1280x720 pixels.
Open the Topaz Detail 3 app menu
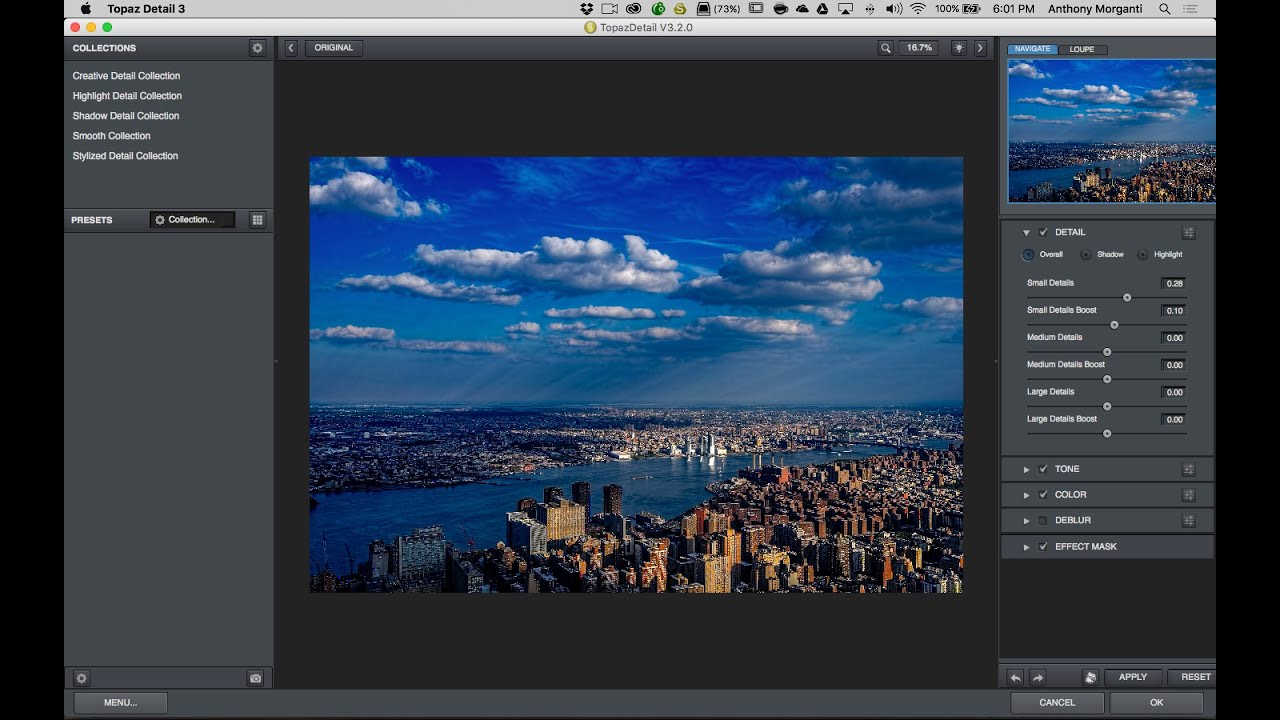click(x=146, y=9)
